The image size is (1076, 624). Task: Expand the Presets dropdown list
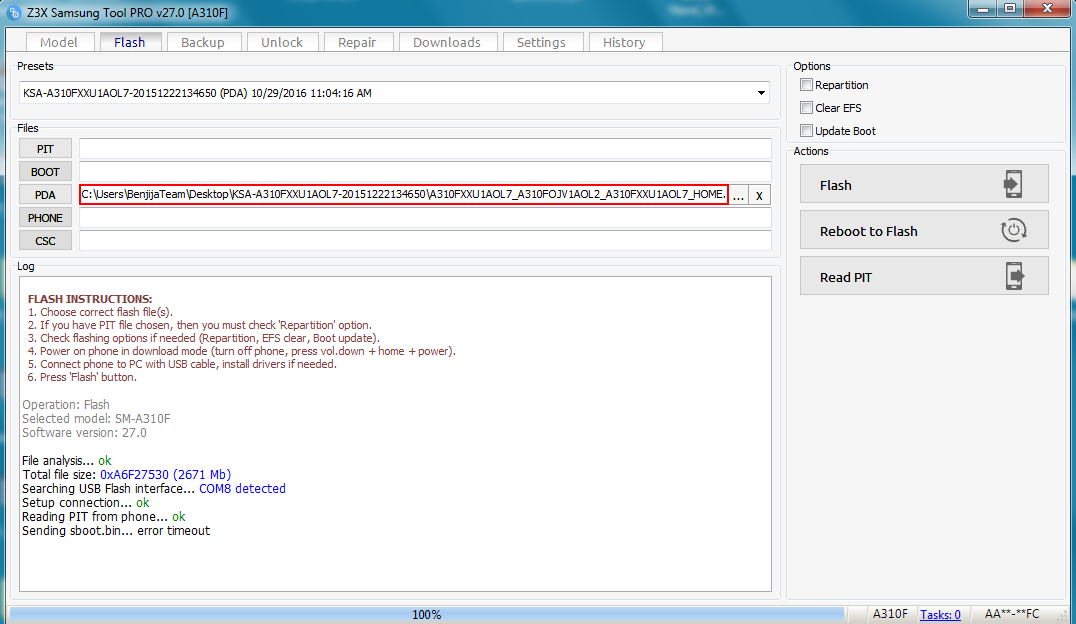pos(761,93)
